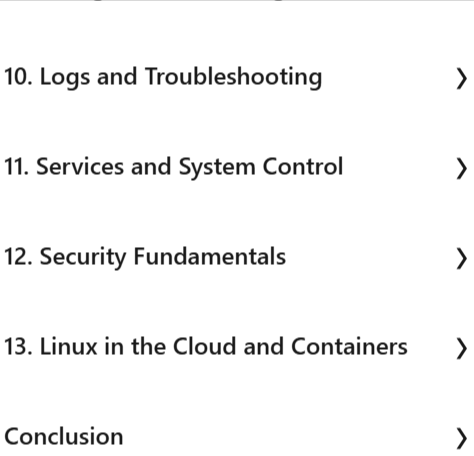Expand the Conclusion section chevron

pos(461,438)
